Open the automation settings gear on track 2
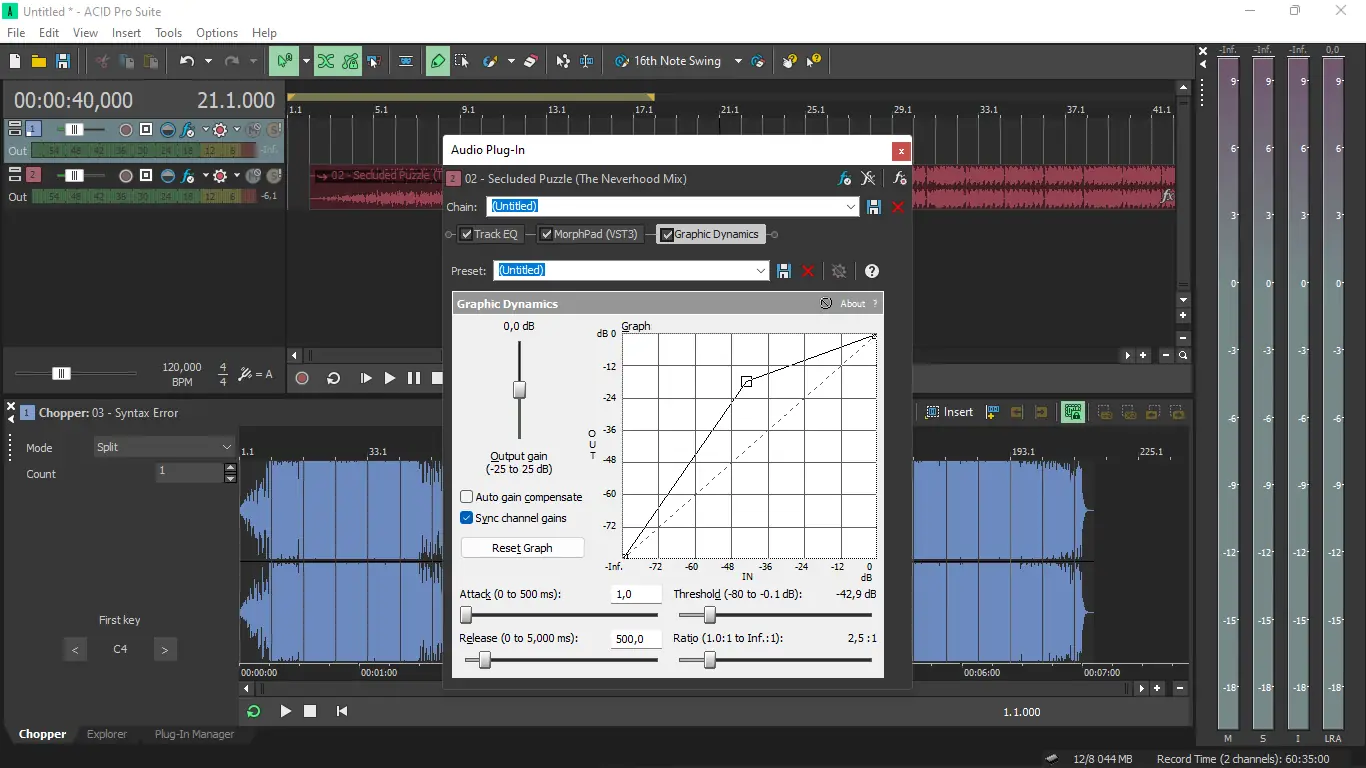Image resolution: width=1366 pixels, height=768 pixels. [220, 175]
